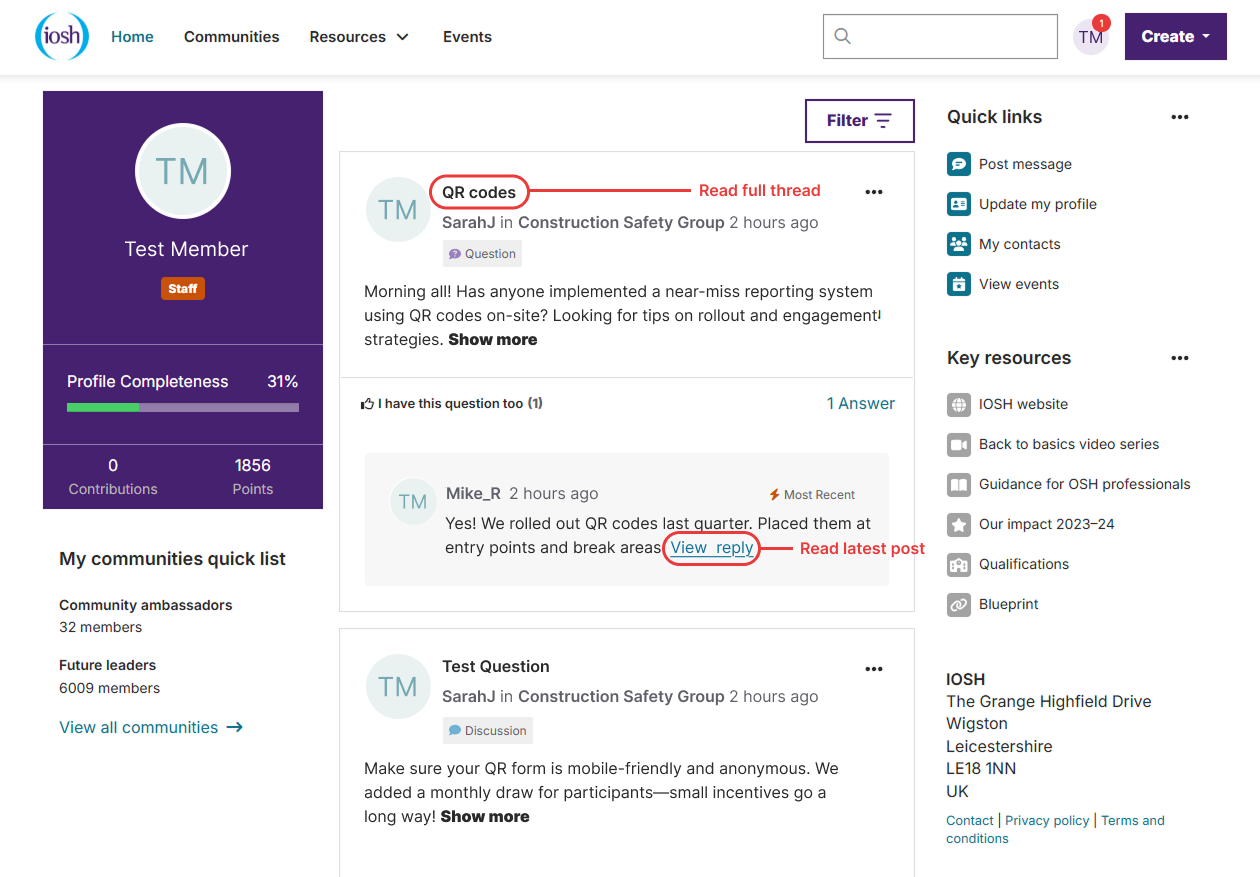Open Guidance for OSH professionals icon
This screenshot has width=1260, height=877.
(958, 484)
